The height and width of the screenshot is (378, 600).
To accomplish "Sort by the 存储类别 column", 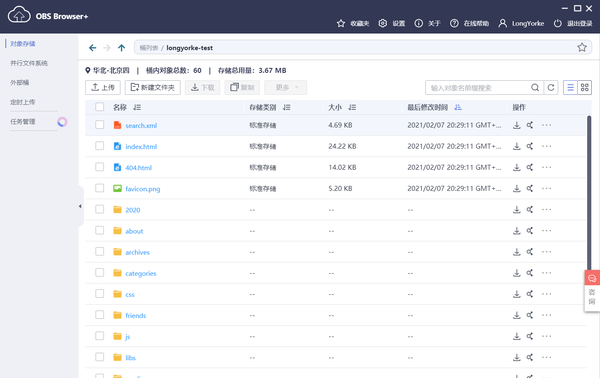I will (287, 108).
